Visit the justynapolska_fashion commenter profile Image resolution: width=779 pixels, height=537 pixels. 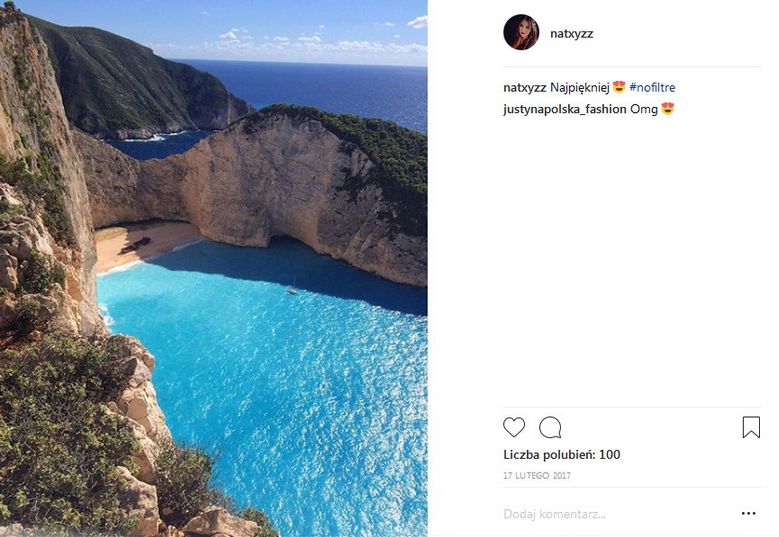(x=564, y=109)
